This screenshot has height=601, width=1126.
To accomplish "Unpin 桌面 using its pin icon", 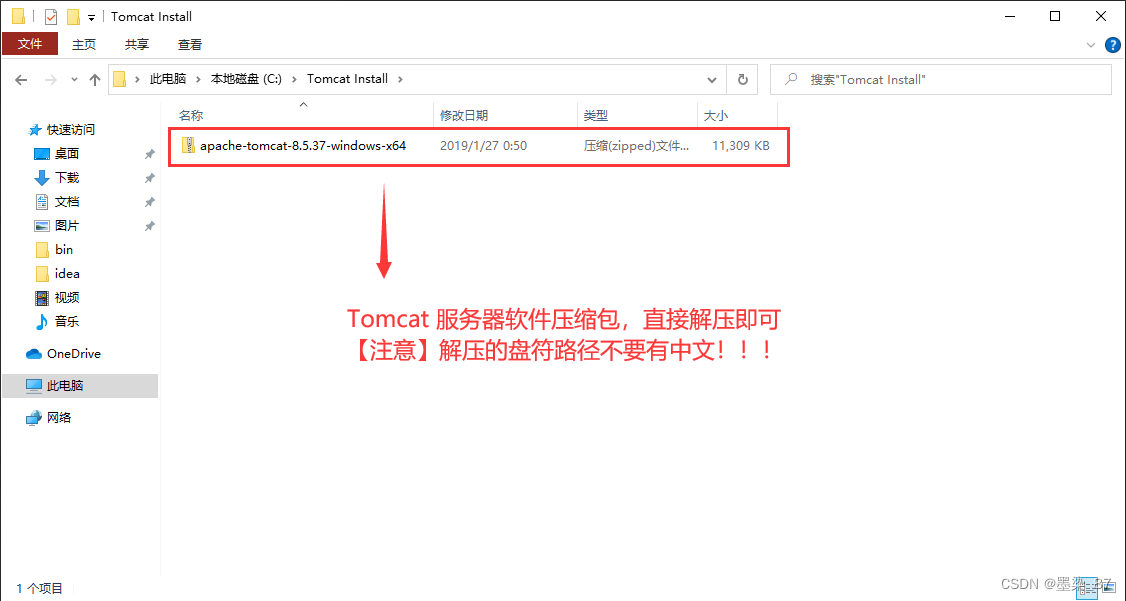I will point(149,154).
